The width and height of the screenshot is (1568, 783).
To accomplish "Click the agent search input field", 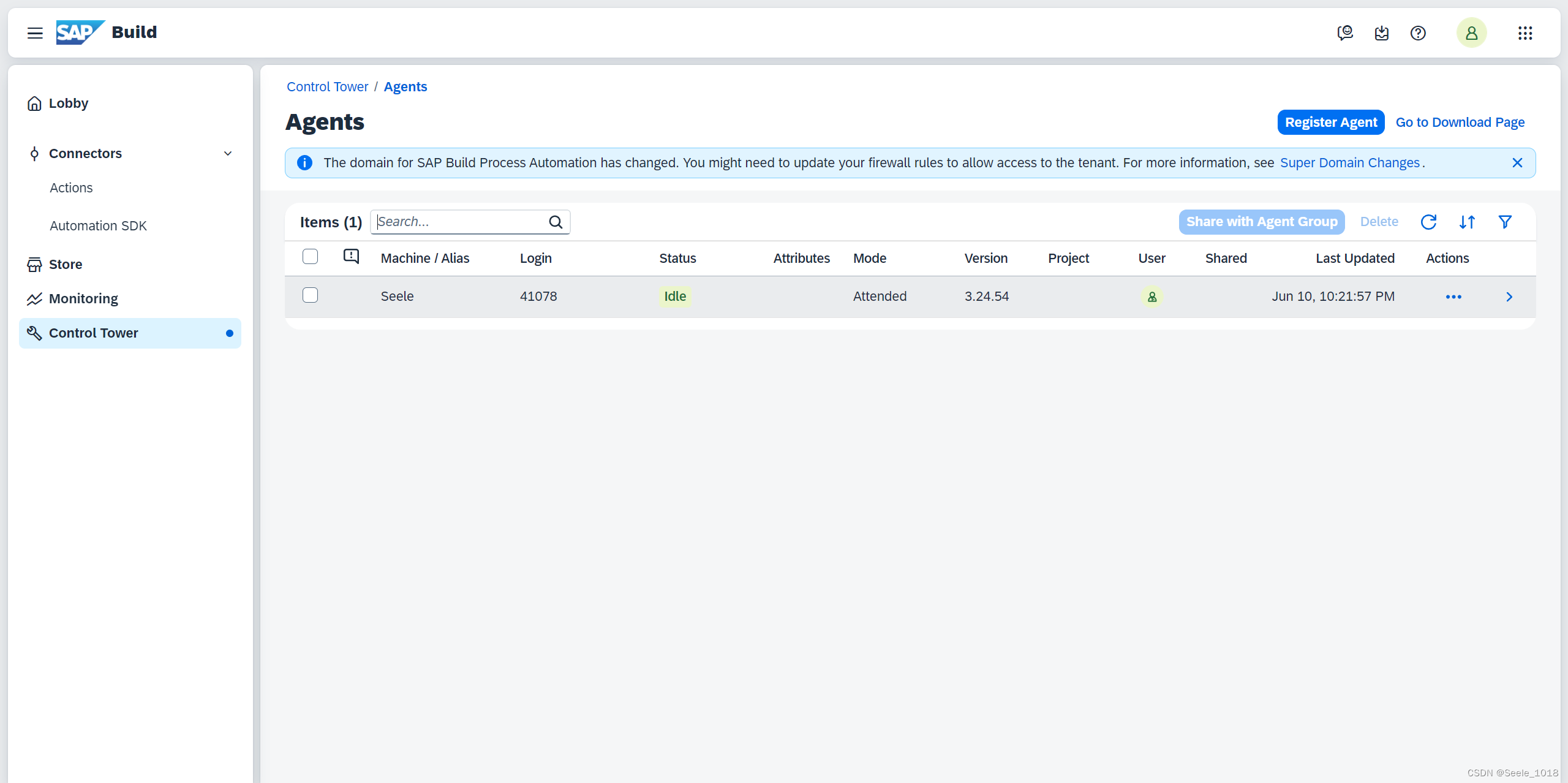I will click(x=471, y=222).
